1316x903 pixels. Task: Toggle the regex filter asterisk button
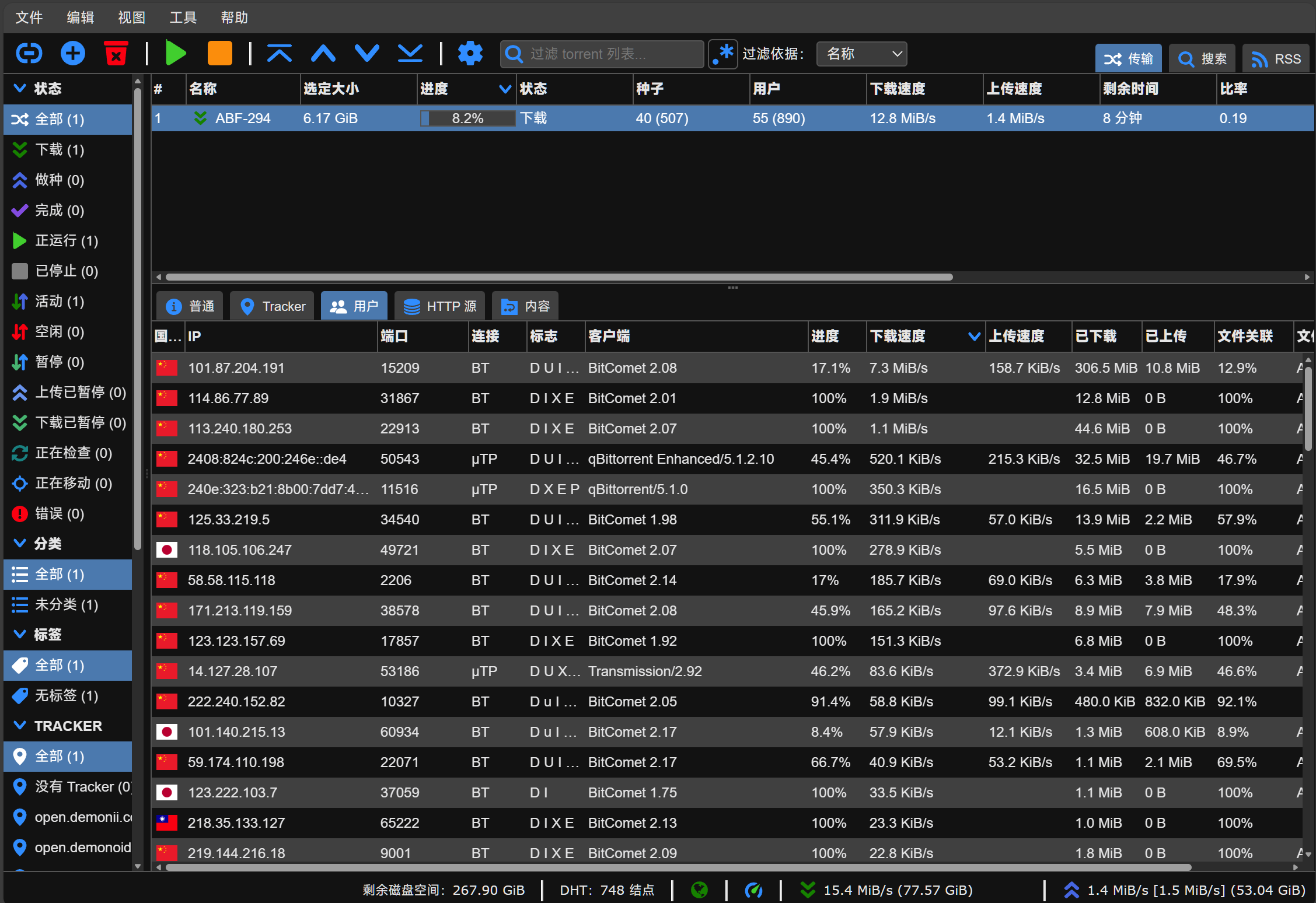(x=723, y=54)
